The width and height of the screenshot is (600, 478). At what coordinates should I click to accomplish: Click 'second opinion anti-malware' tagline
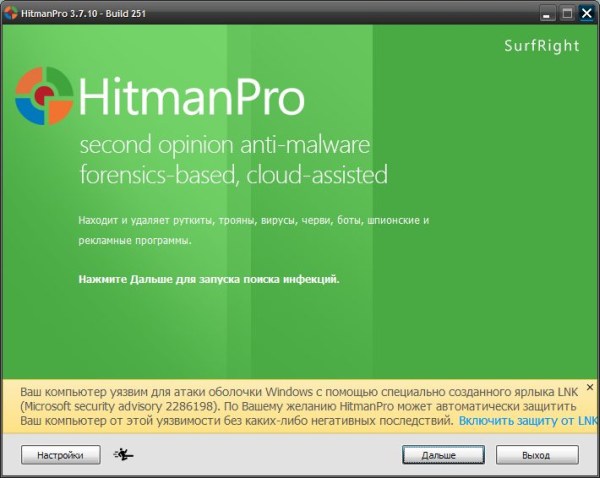pos(225,145)
